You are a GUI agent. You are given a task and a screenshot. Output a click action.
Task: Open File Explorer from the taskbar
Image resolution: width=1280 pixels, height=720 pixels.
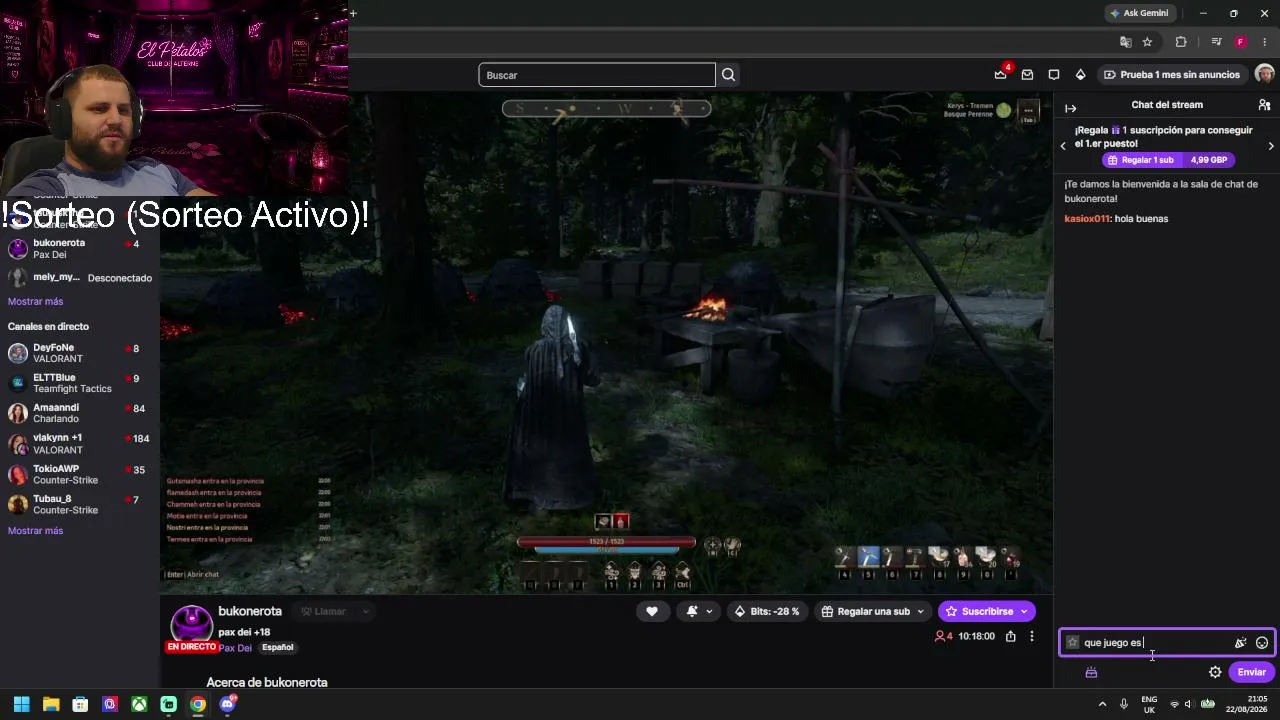tap(51, 704)
